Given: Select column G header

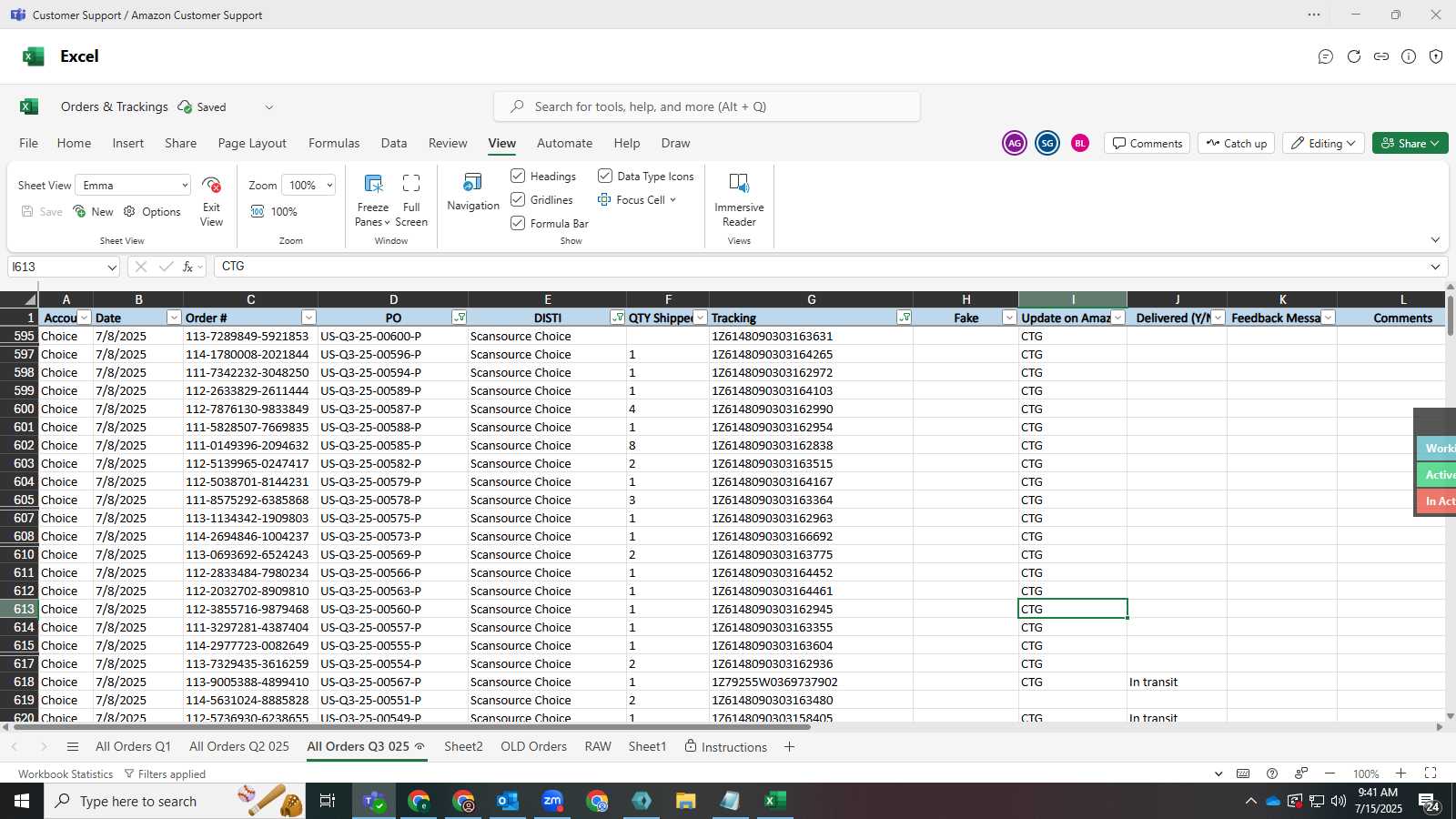Looking at the screenshot, I should tap(811, 299).
